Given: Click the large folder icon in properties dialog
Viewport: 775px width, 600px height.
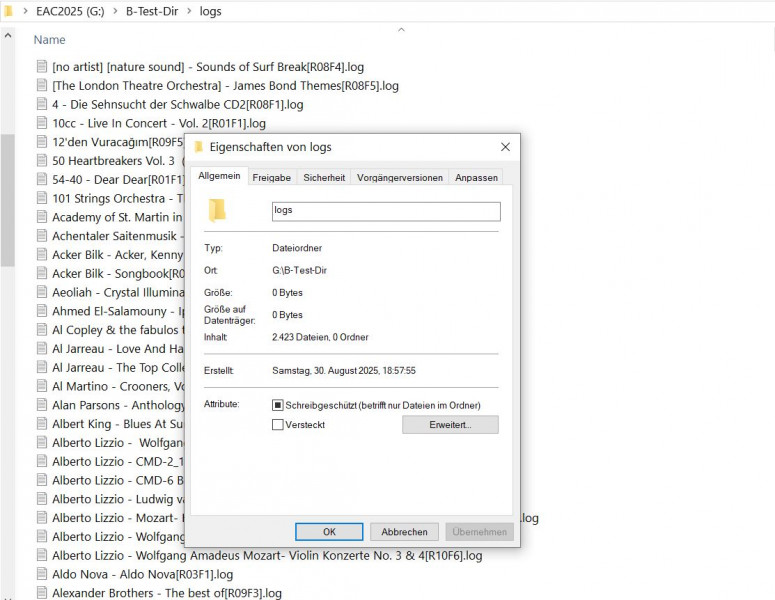Looking at the screenshot, I should click(x=217, y=210).
